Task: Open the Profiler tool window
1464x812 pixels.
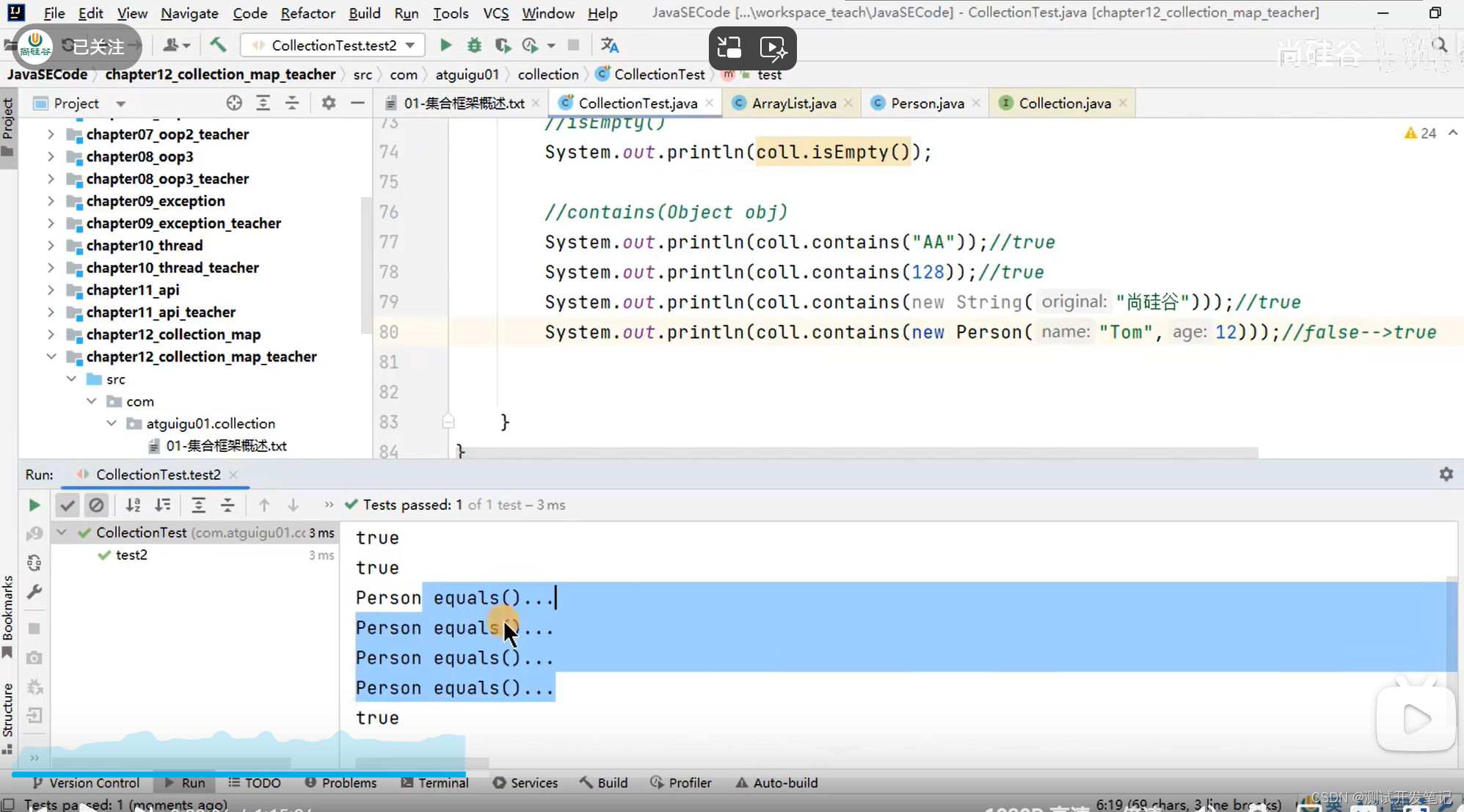Action: pos(681,783)
